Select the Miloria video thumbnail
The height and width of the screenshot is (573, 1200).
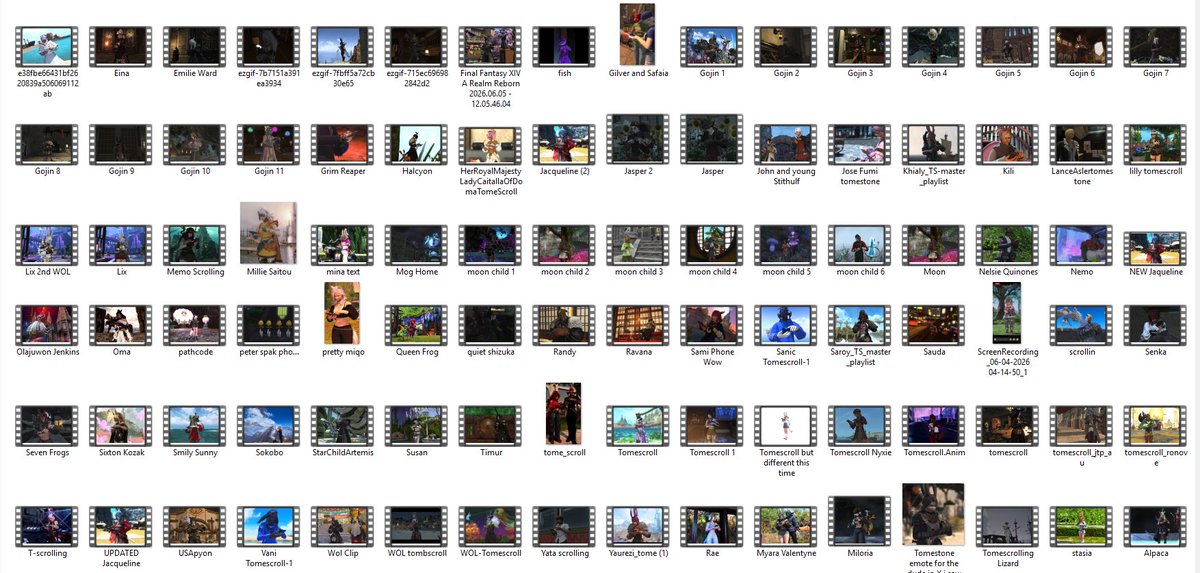(861, 521)
